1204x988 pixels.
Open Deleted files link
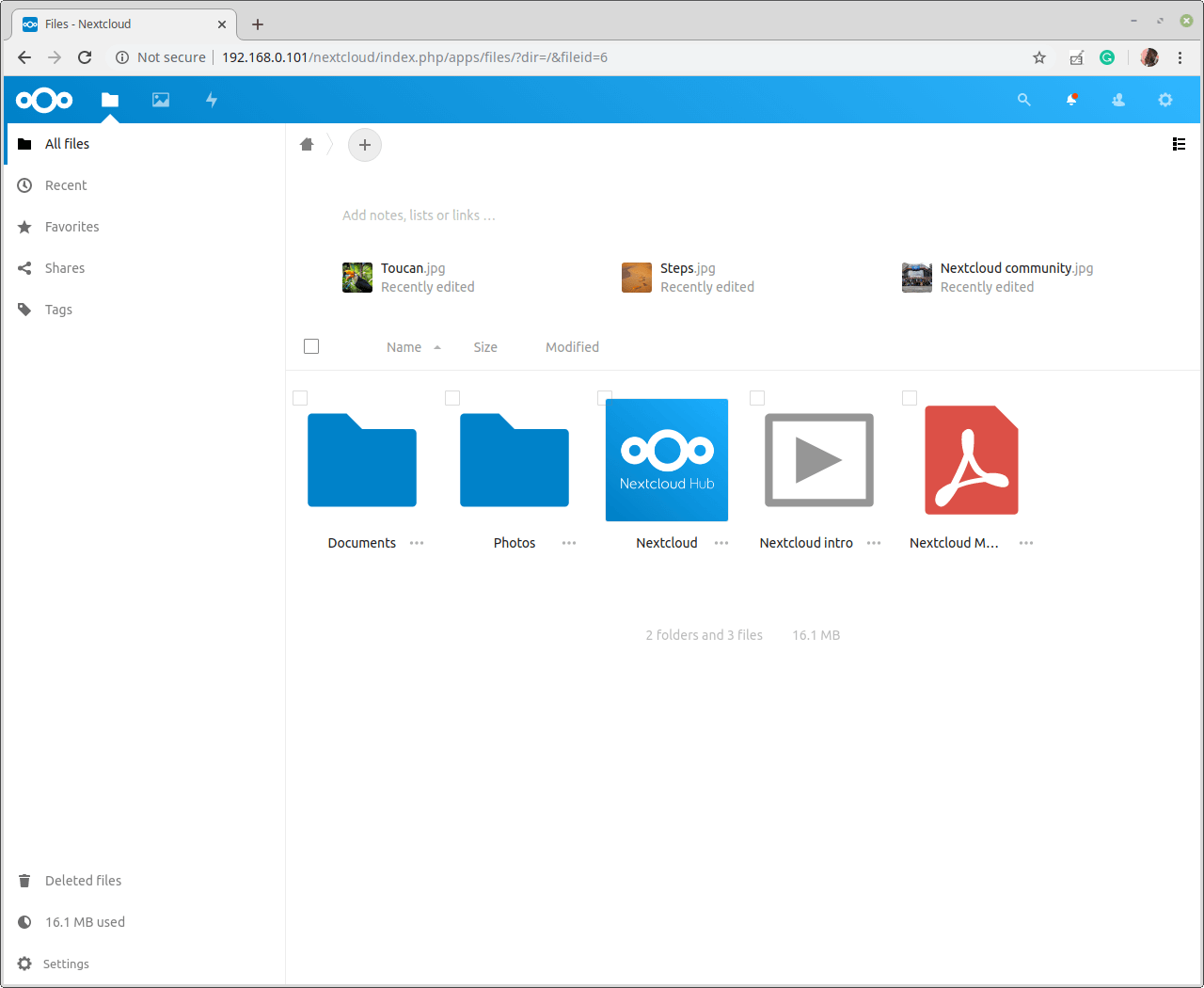(83, 881)
